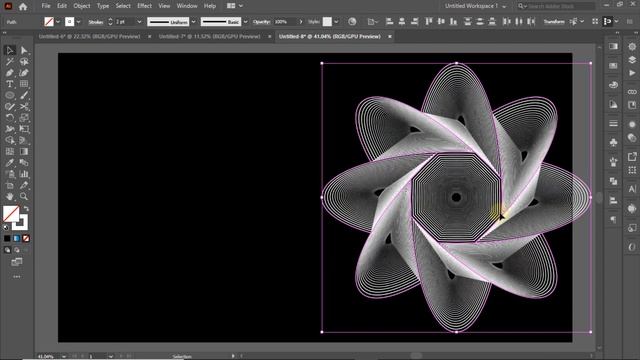Set paint mode to Color
The height and width of the screenshot is (360, 640).
[7, 238]
